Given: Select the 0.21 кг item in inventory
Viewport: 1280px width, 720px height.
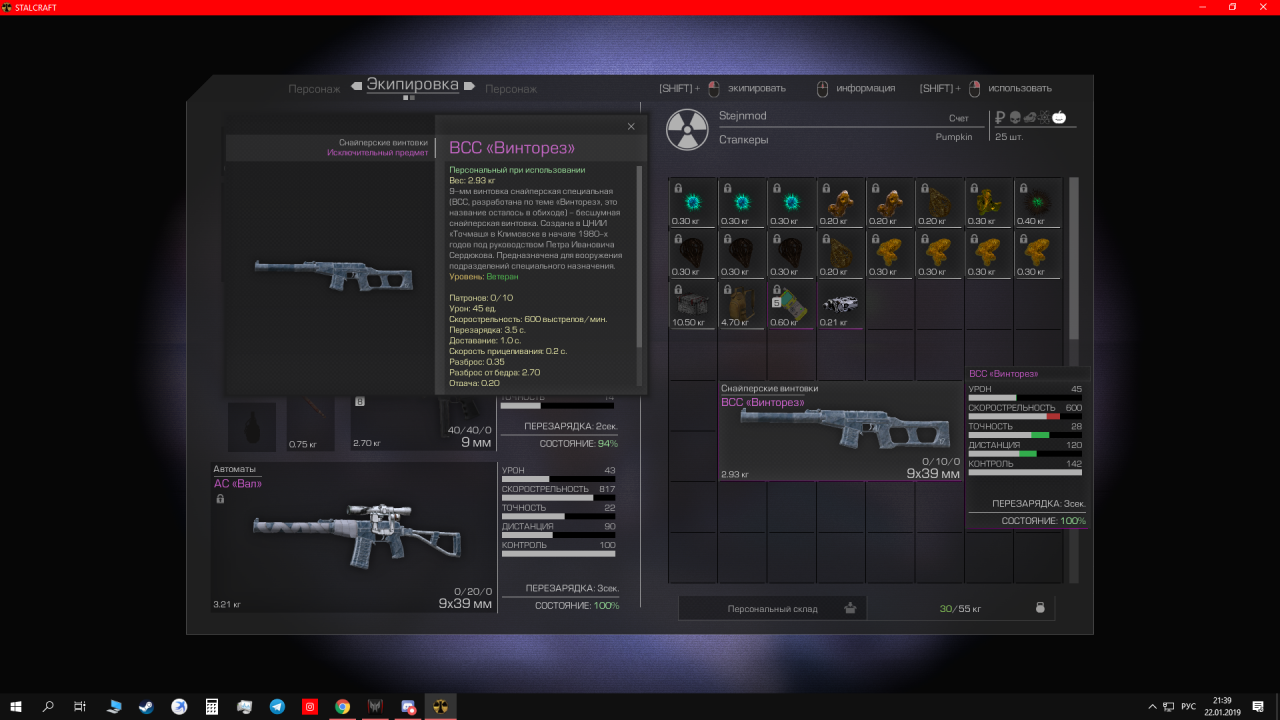Looking at the screenshot, I should [x=840, y=304].
